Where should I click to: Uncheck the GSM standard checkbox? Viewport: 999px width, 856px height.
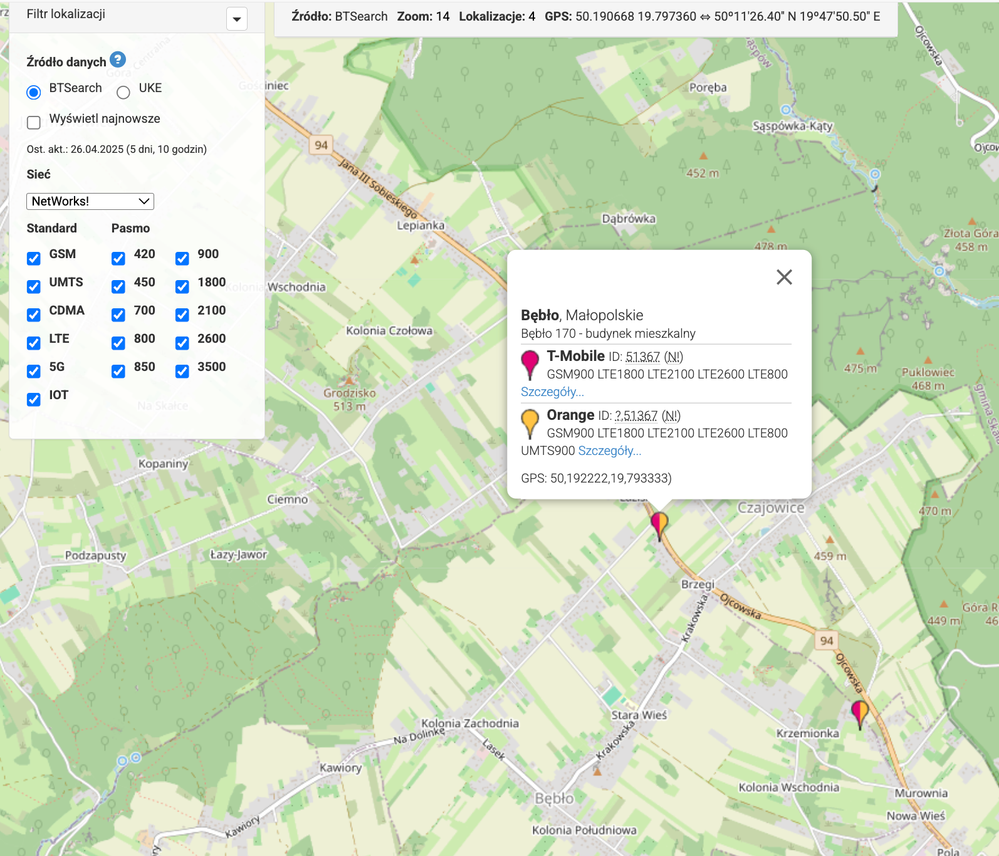(34, 258)
